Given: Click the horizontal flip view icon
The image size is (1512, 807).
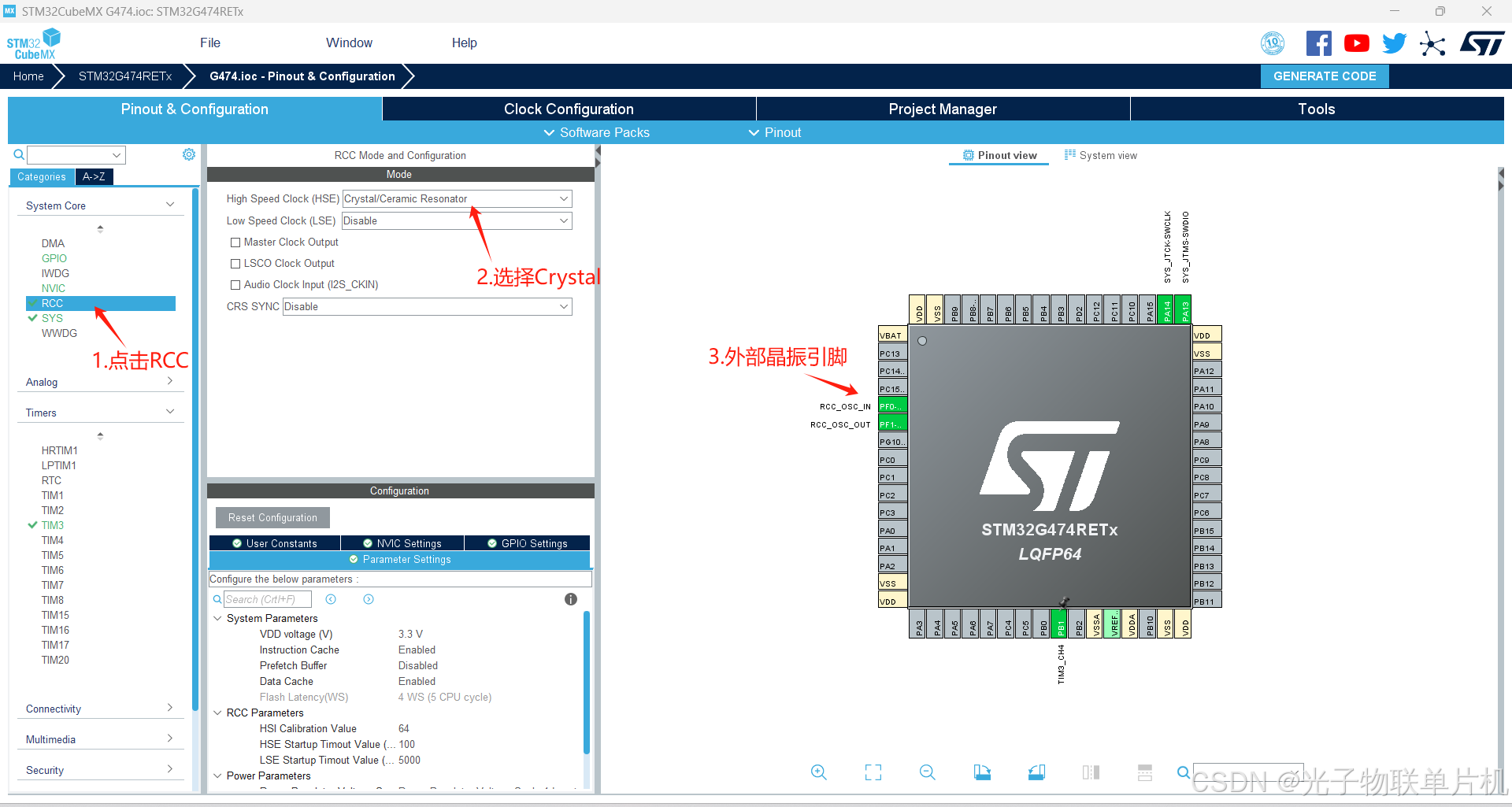Looking at the screenshot, I should (x=1091, y=772).
